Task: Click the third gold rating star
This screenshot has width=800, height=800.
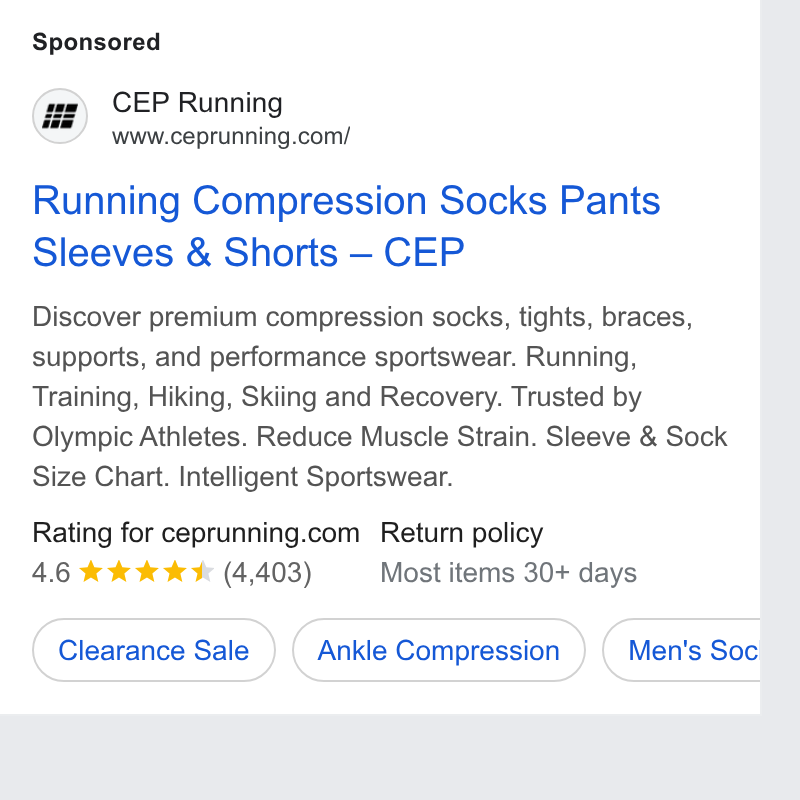Action: [147, 571]
